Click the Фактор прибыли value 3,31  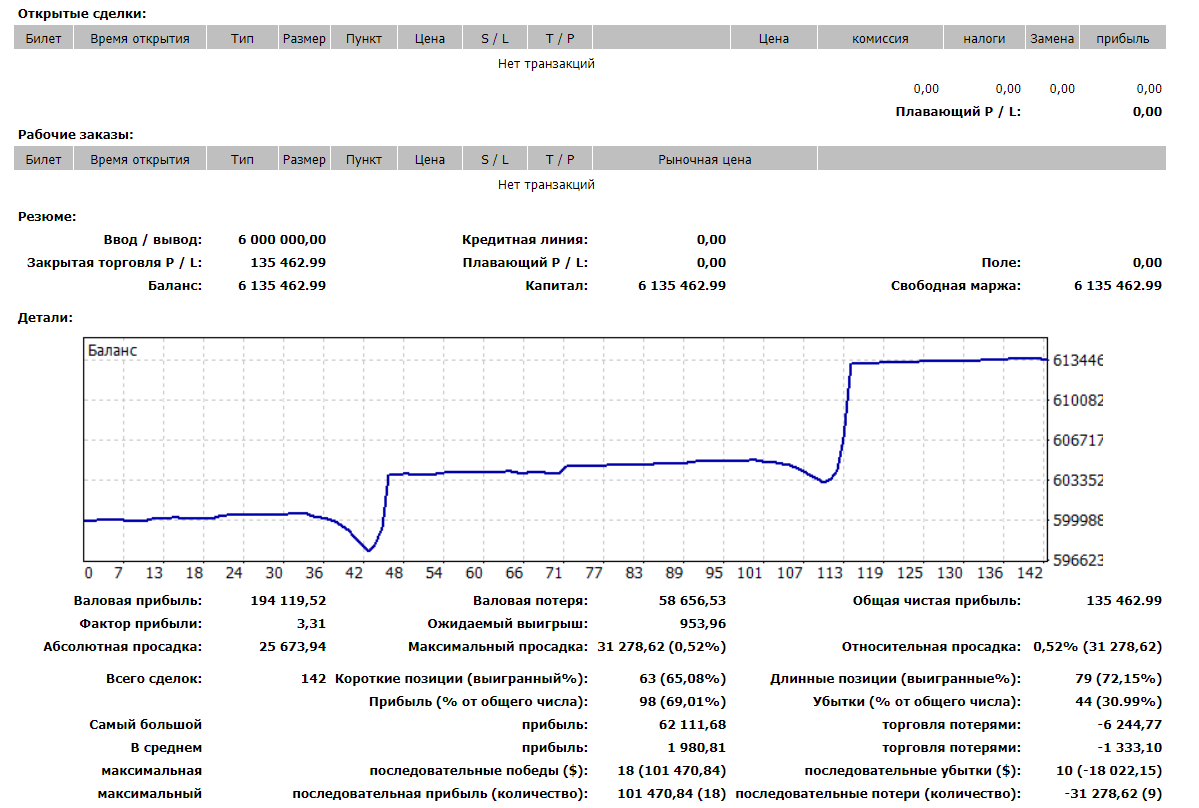point(311,623)
